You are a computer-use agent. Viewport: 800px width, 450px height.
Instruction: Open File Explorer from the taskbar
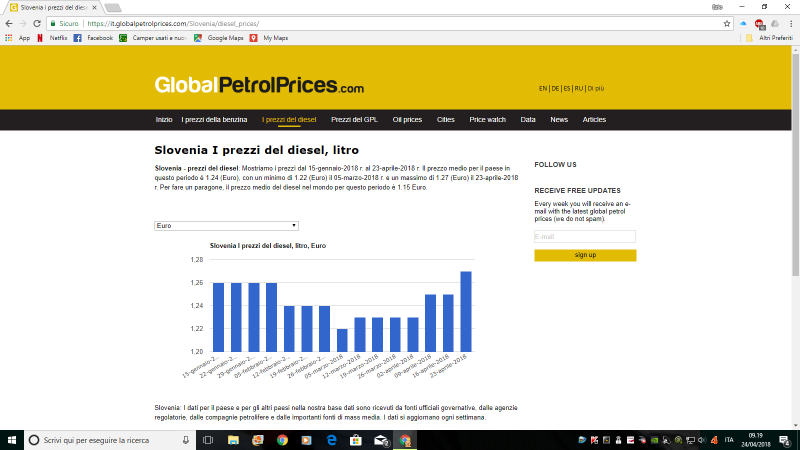[233, 440]
